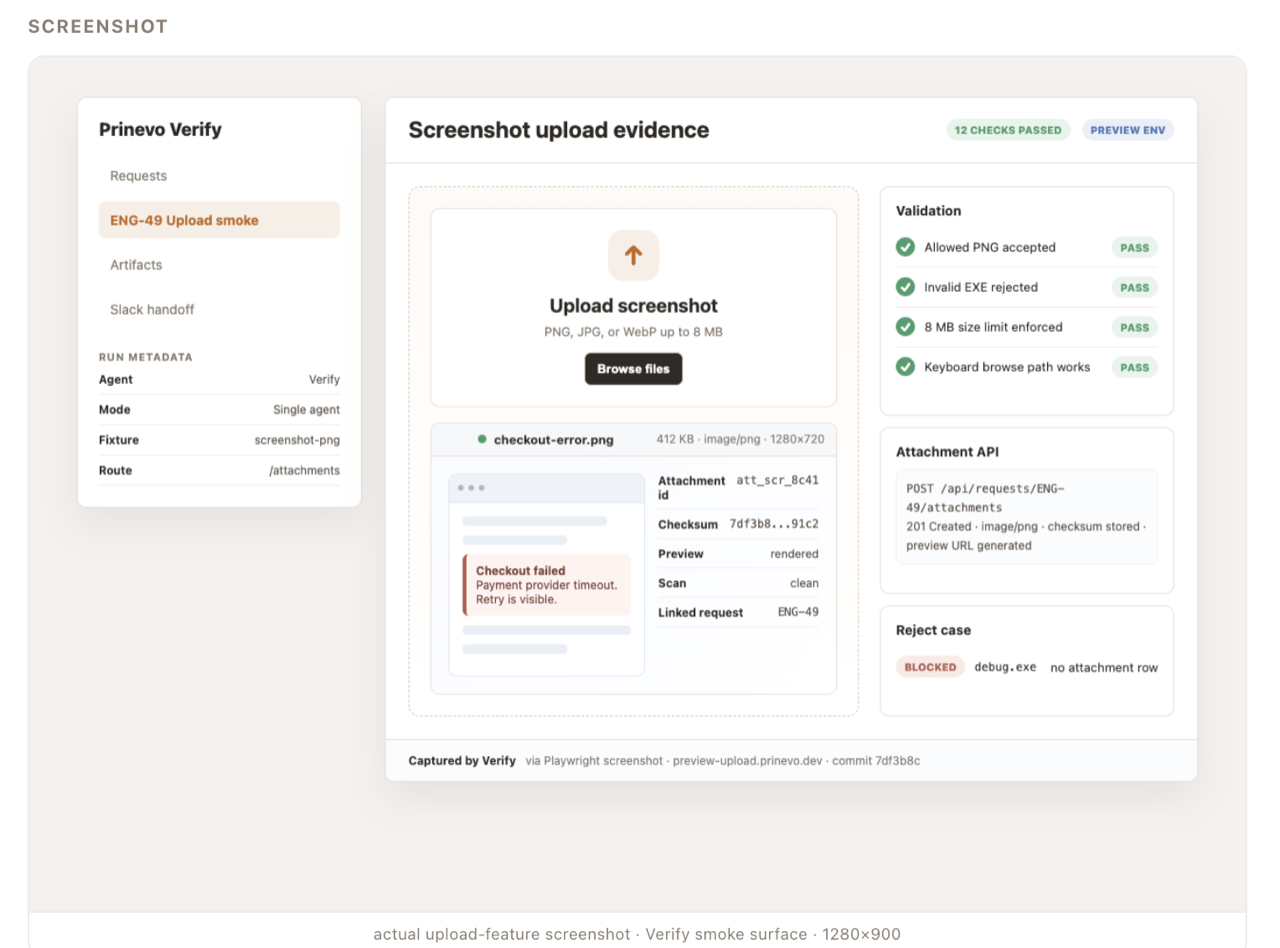The width and height of the screenshot is (1280, 948).
Task: Click Agent value Verify in run metadata
Action: pyautogui.click(x=324, y=380)
